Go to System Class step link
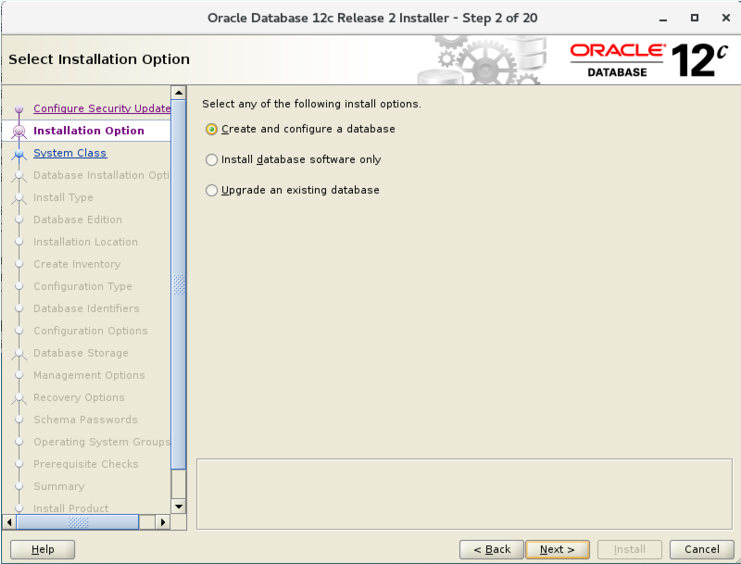 (x=70, y=153)
